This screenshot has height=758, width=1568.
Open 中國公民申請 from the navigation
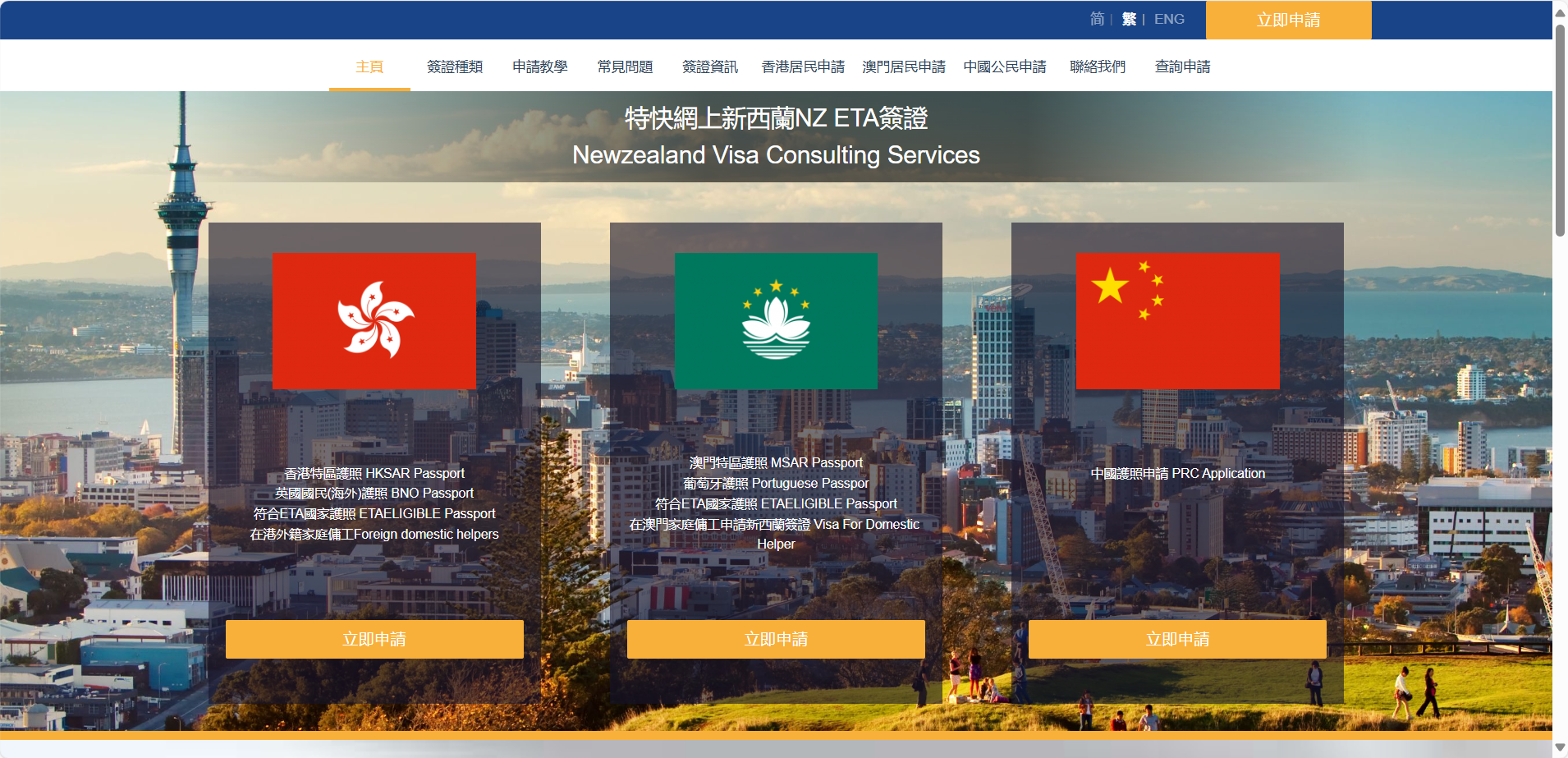tap(1005, 67)
